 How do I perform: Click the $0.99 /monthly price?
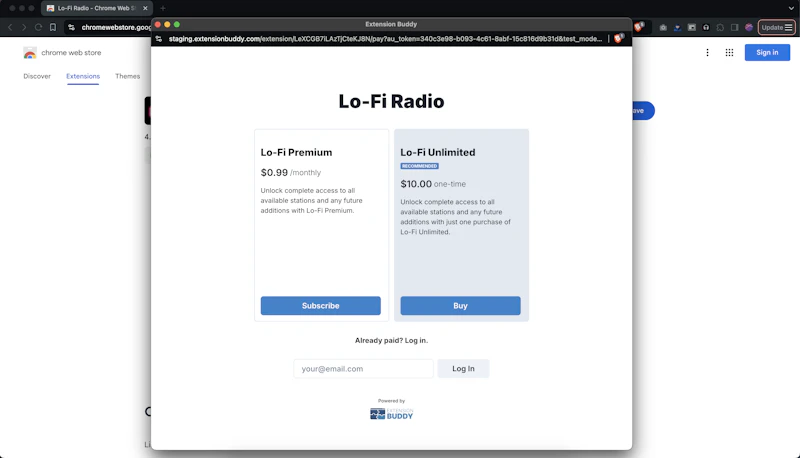(291, 172)
